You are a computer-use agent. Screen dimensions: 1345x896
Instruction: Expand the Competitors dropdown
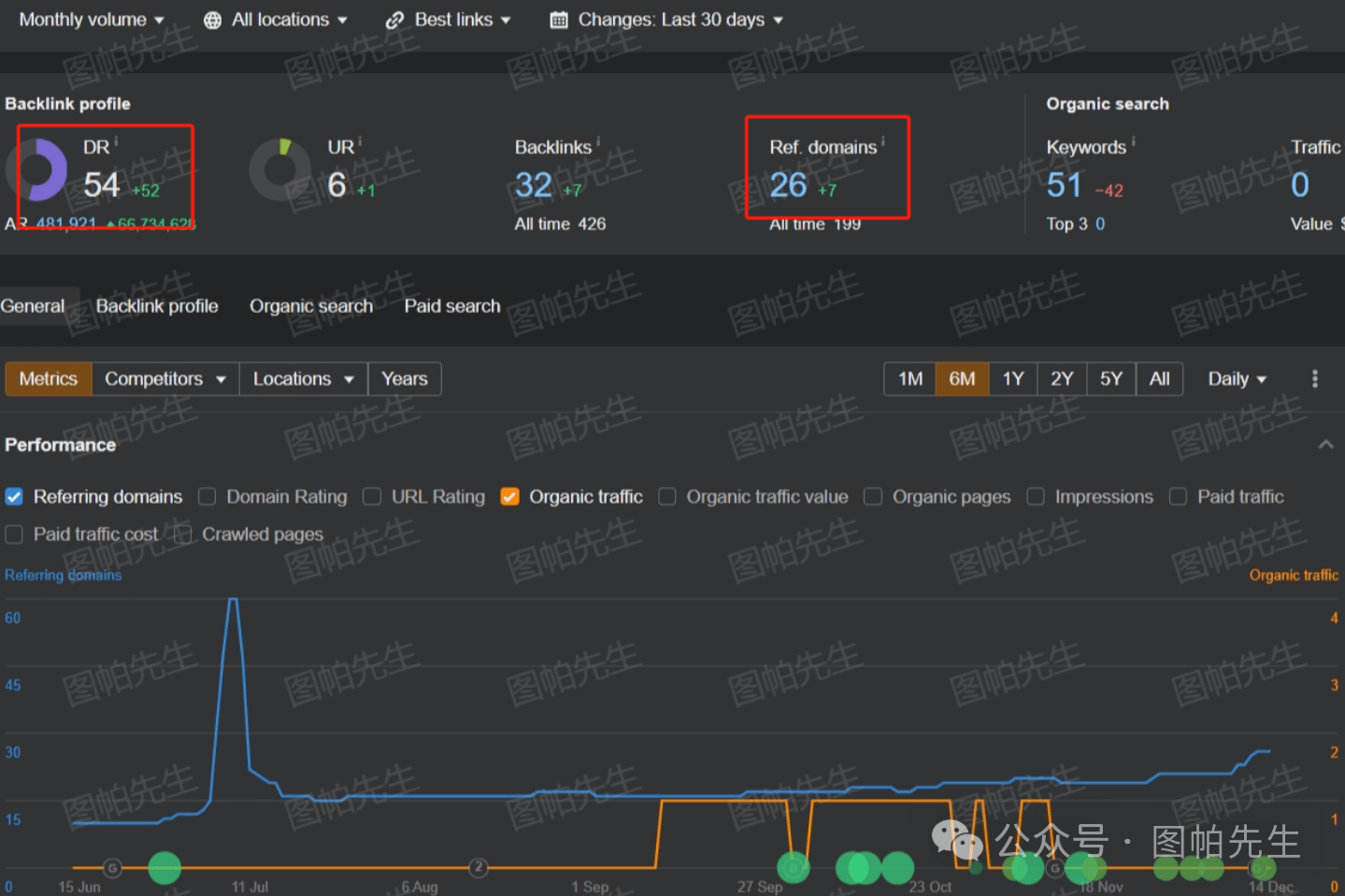[165, 378]
